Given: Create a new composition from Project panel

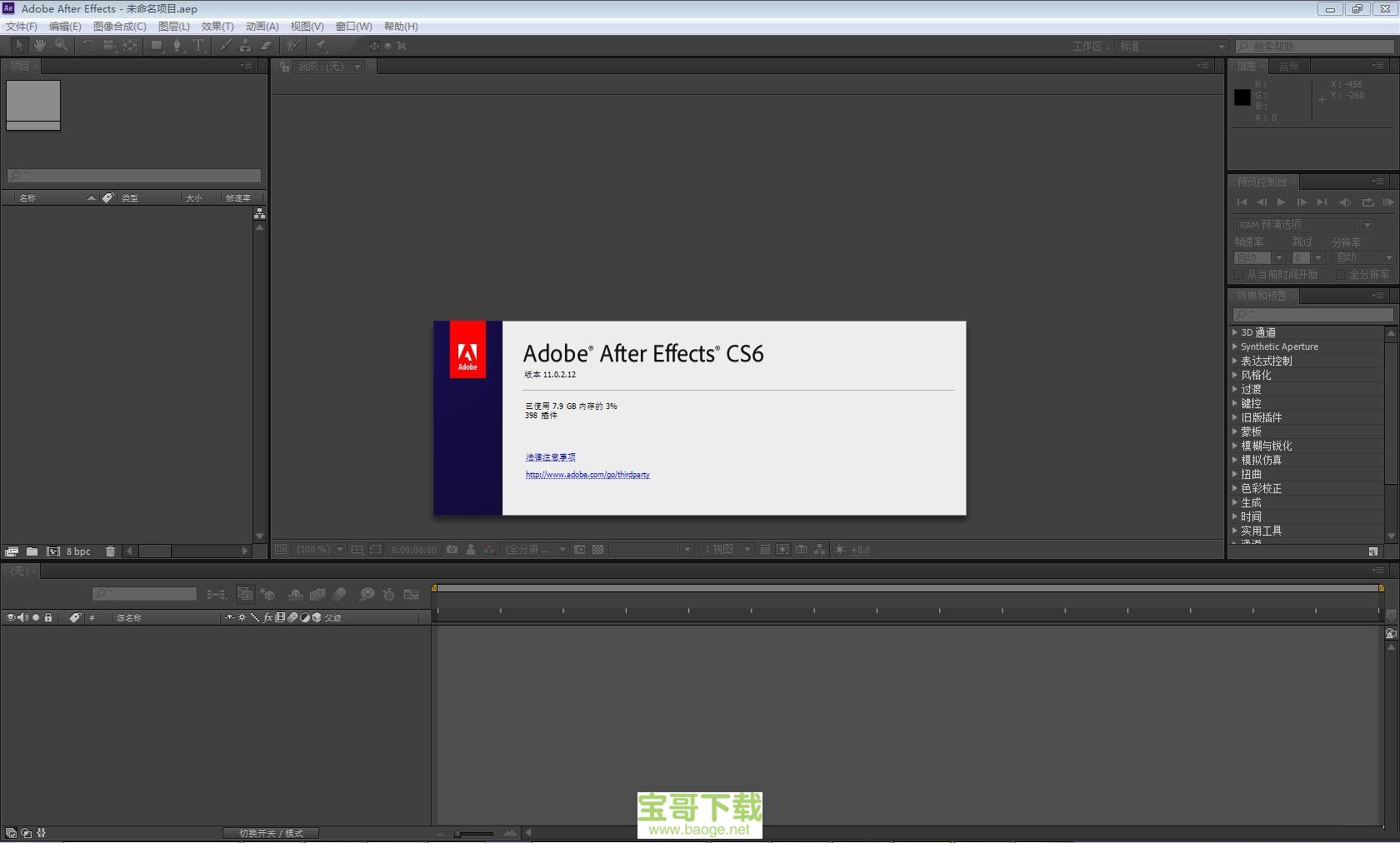Looking at the screenshot, I should (53, 551).
